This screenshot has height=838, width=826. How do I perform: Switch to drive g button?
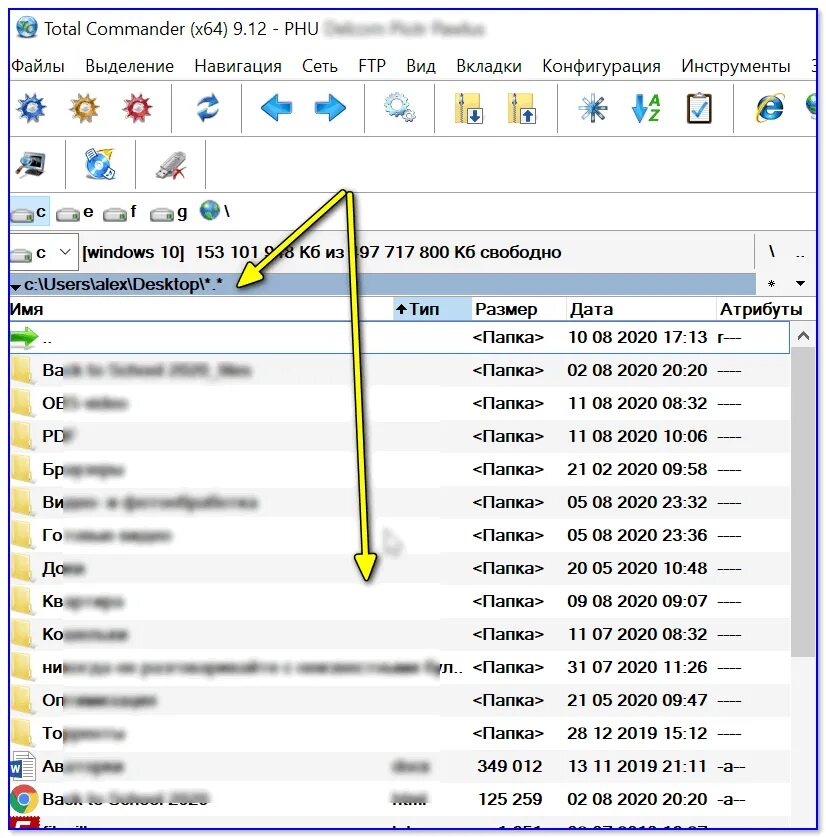pyautogui.click(x=169, y=213)
